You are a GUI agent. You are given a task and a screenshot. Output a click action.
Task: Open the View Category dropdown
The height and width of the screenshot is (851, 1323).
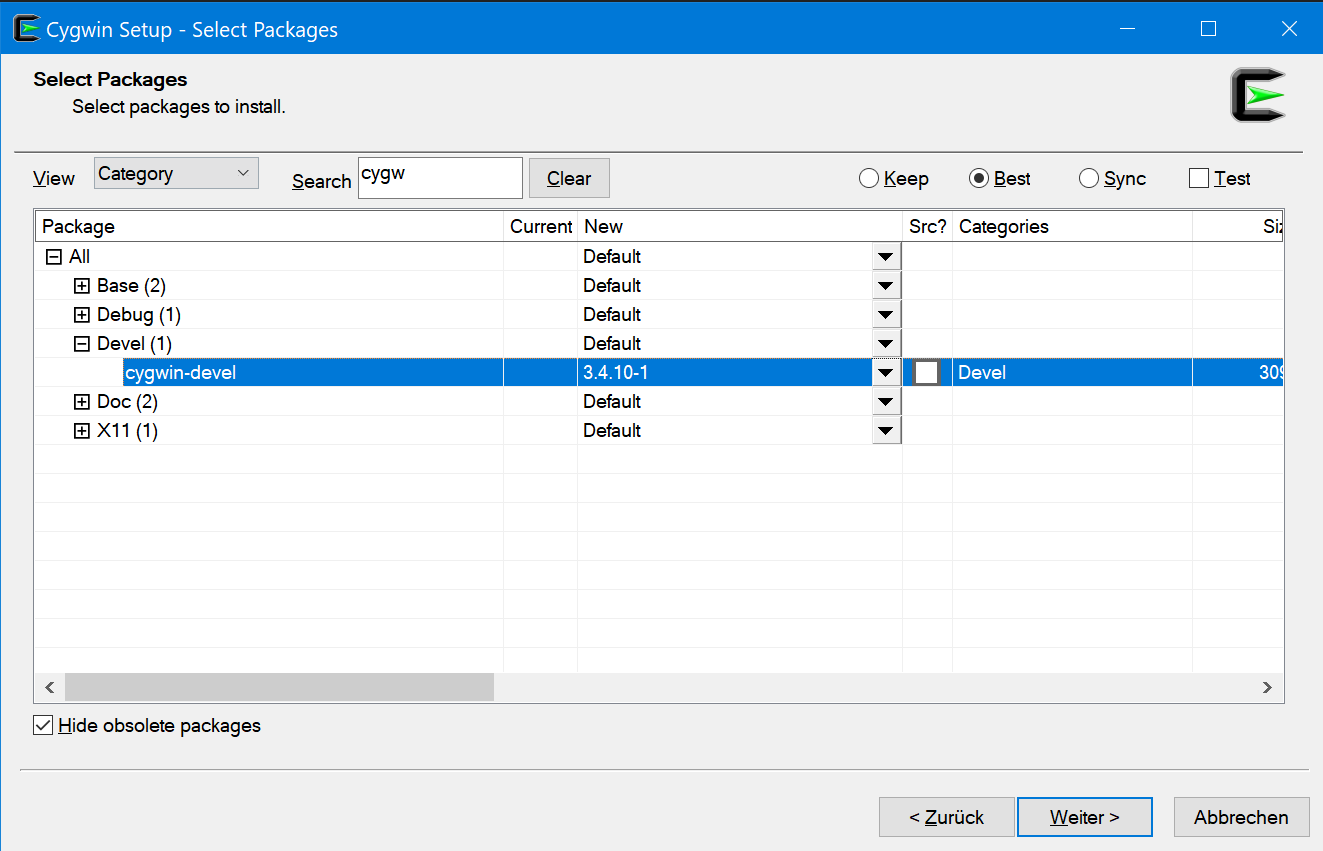point(176,173)
